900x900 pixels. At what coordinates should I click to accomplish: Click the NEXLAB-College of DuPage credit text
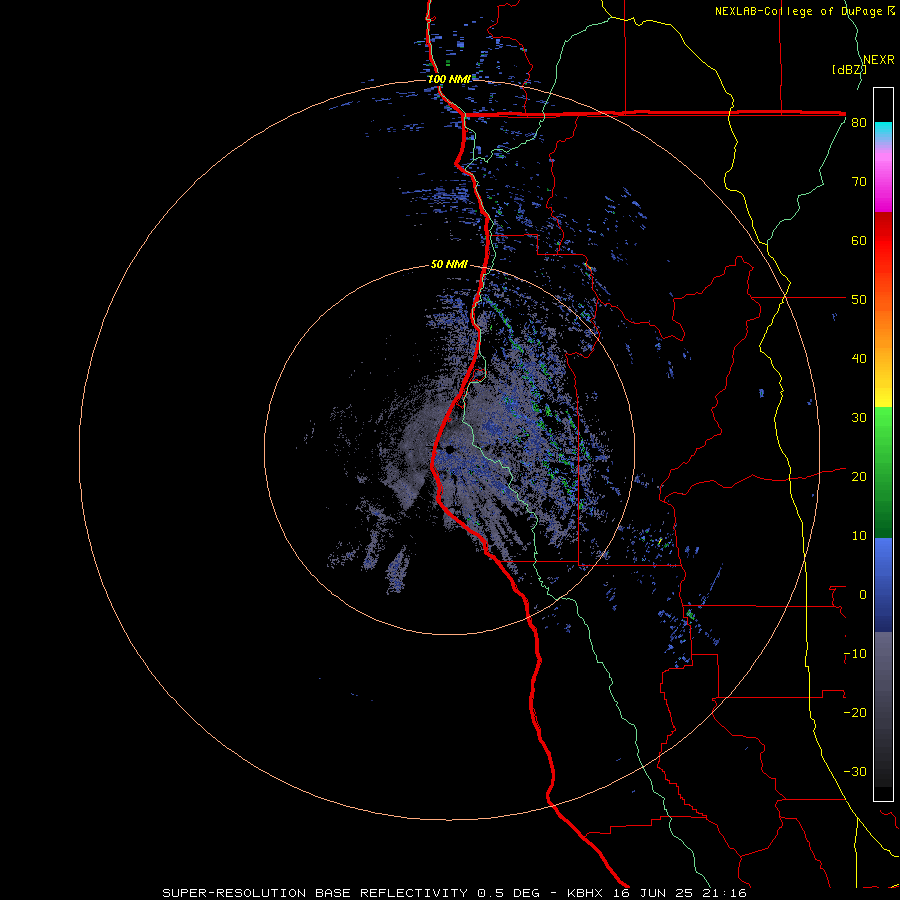point(798,11)
